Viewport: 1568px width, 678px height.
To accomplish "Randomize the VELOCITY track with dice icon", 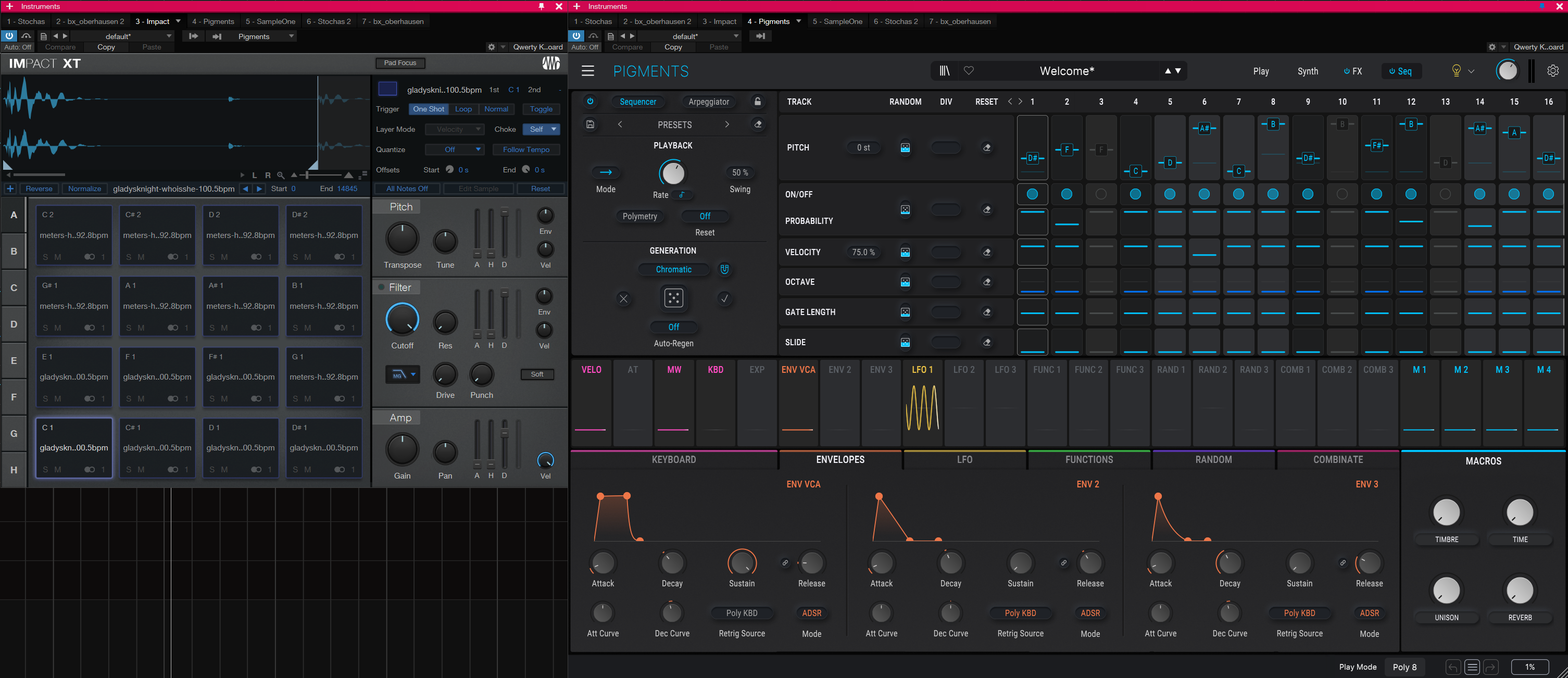I will (905, 252).
